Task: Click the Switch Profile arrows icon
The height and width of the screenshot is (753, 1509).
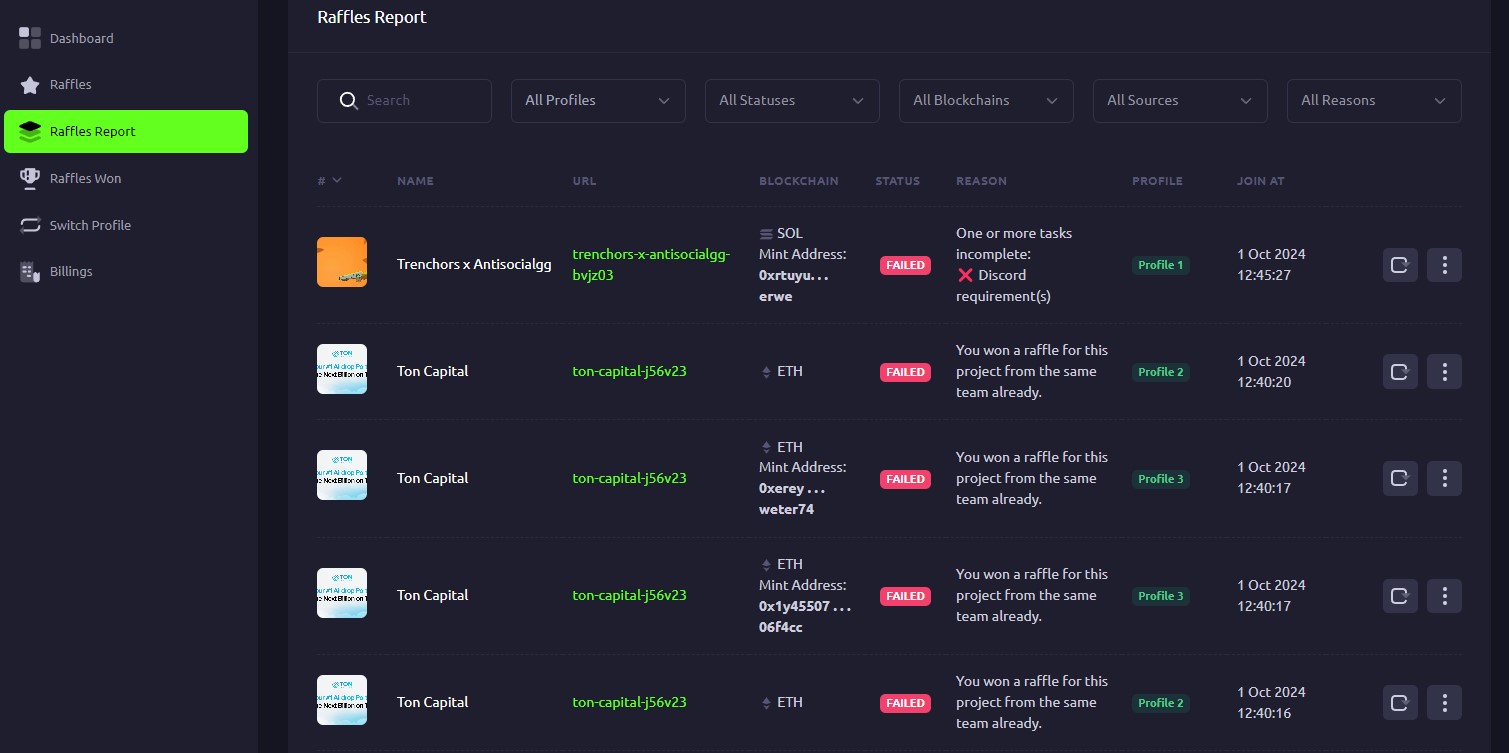Action: click(x=30, y=225)
